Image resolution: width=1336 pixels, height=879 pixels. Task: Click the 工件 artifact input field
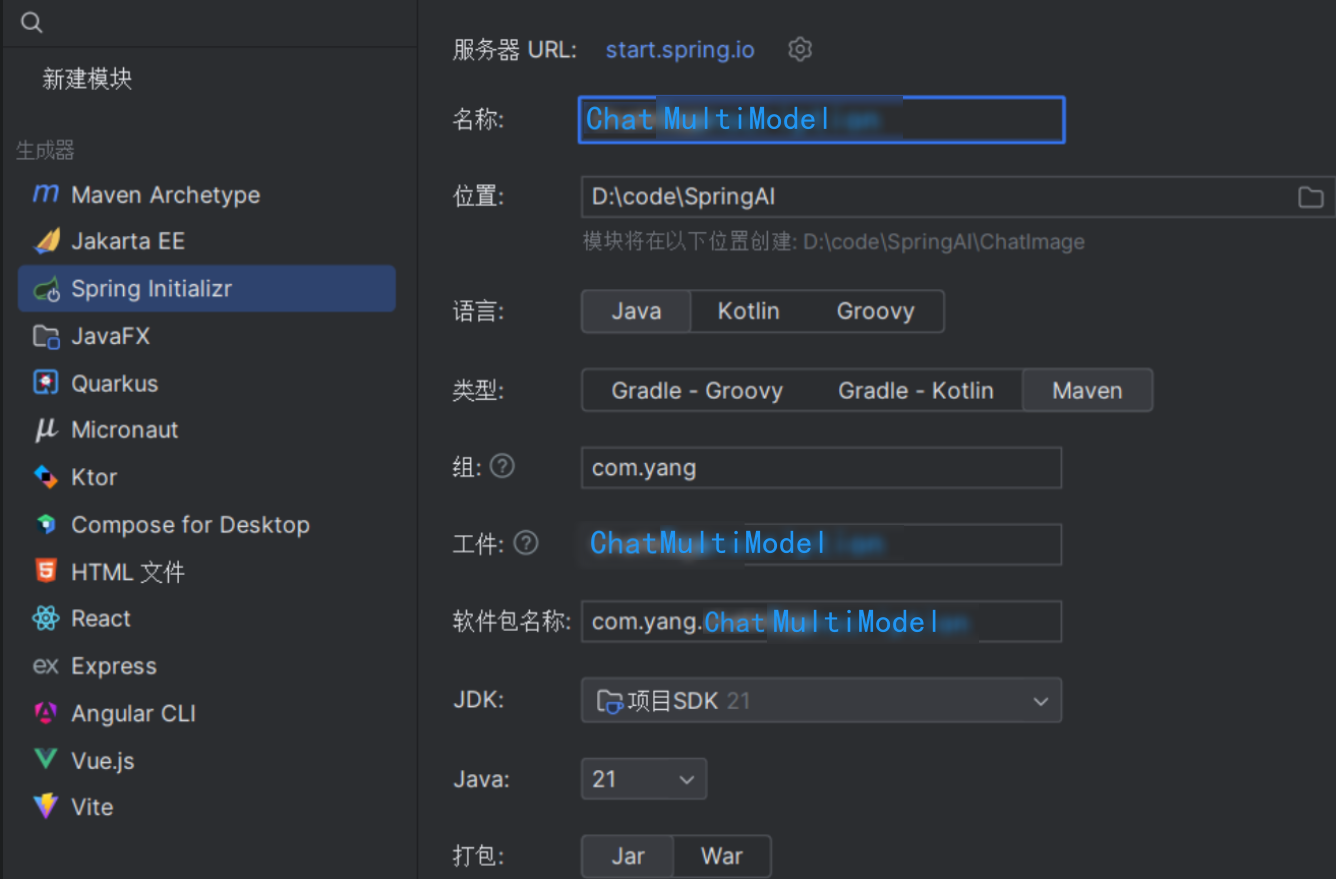tap(821, 544)
